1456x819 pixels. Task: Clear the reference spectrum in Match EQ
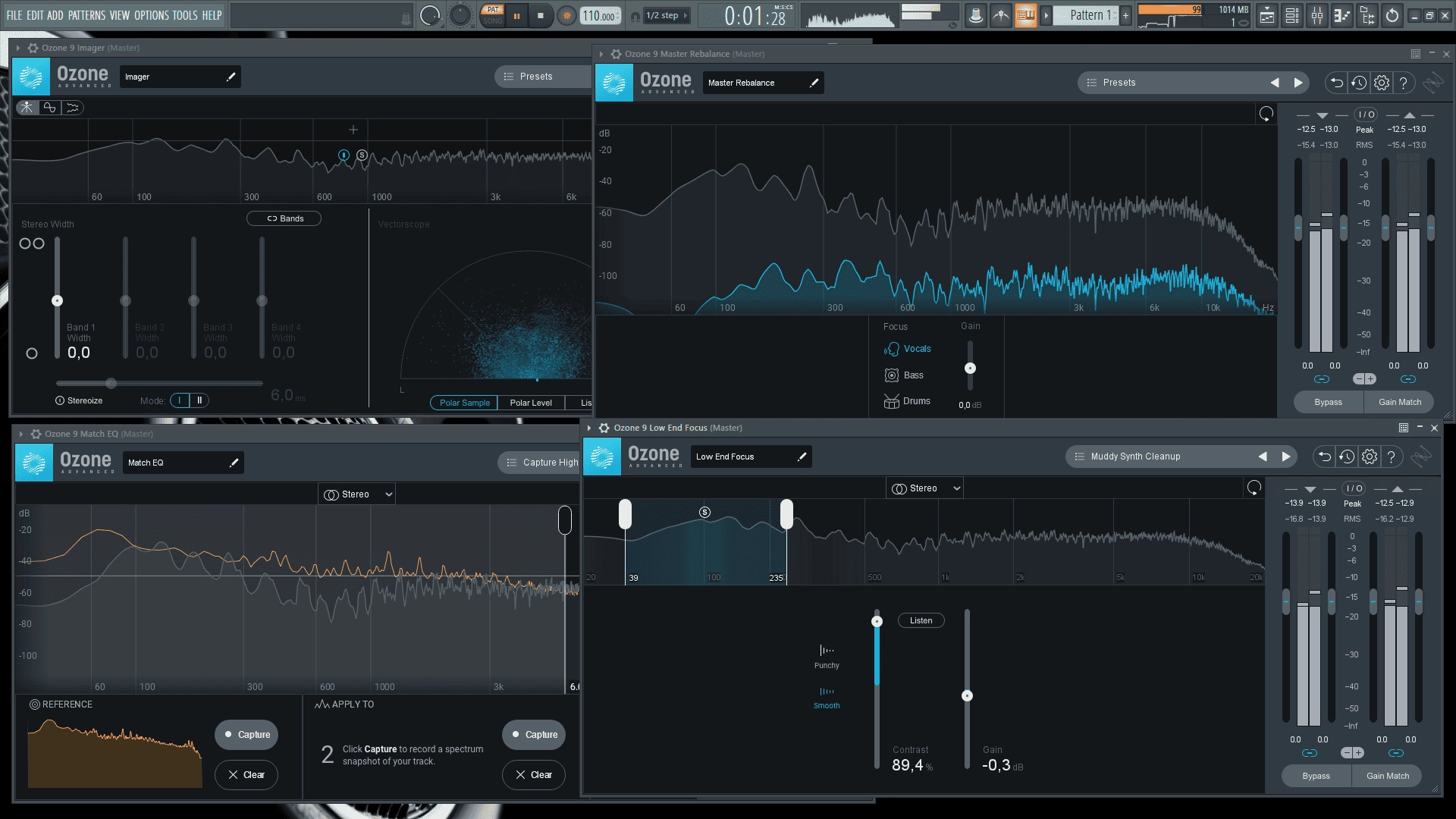pos(246,775)
